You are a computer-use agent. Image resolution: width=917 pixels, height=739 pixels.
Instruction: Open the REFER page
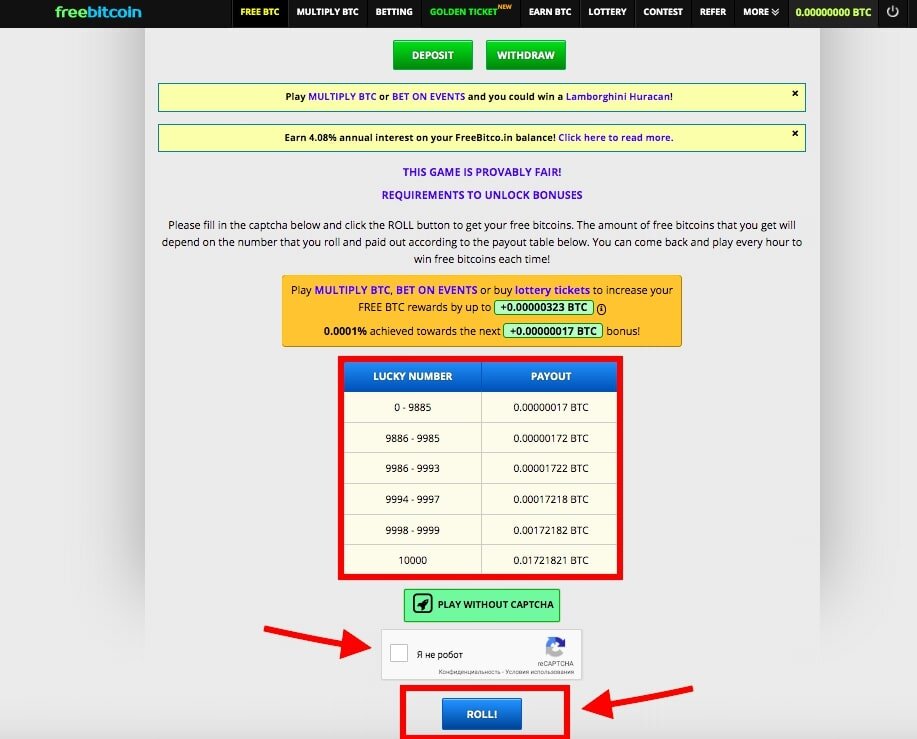pos(712,12)
